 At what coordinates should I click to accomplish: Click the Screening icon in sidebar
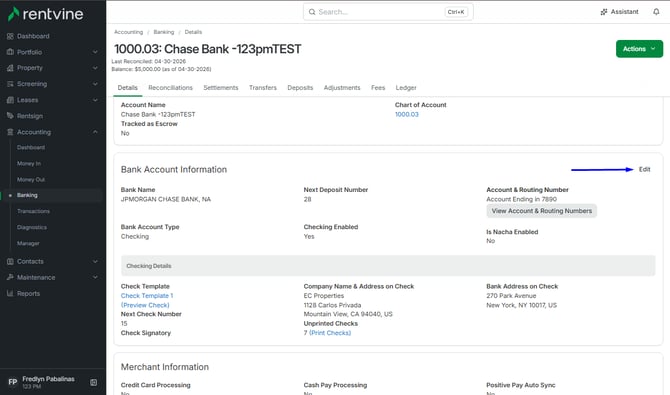click(10, 84)
